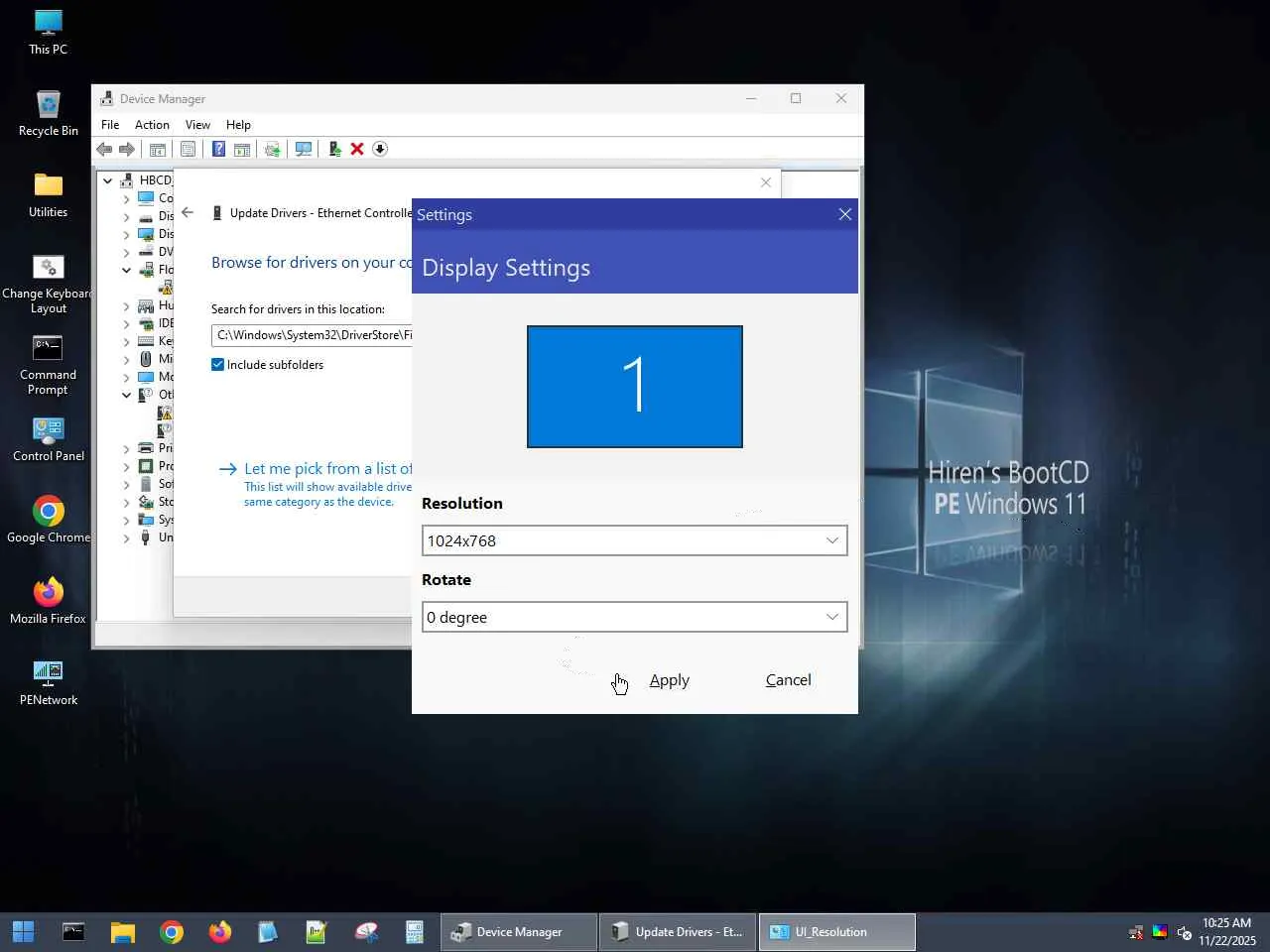Screen dimensions: 1270x952
Task: Click the Forward arrow in Device Manager toolbar
Action: (x=127, y=149)
